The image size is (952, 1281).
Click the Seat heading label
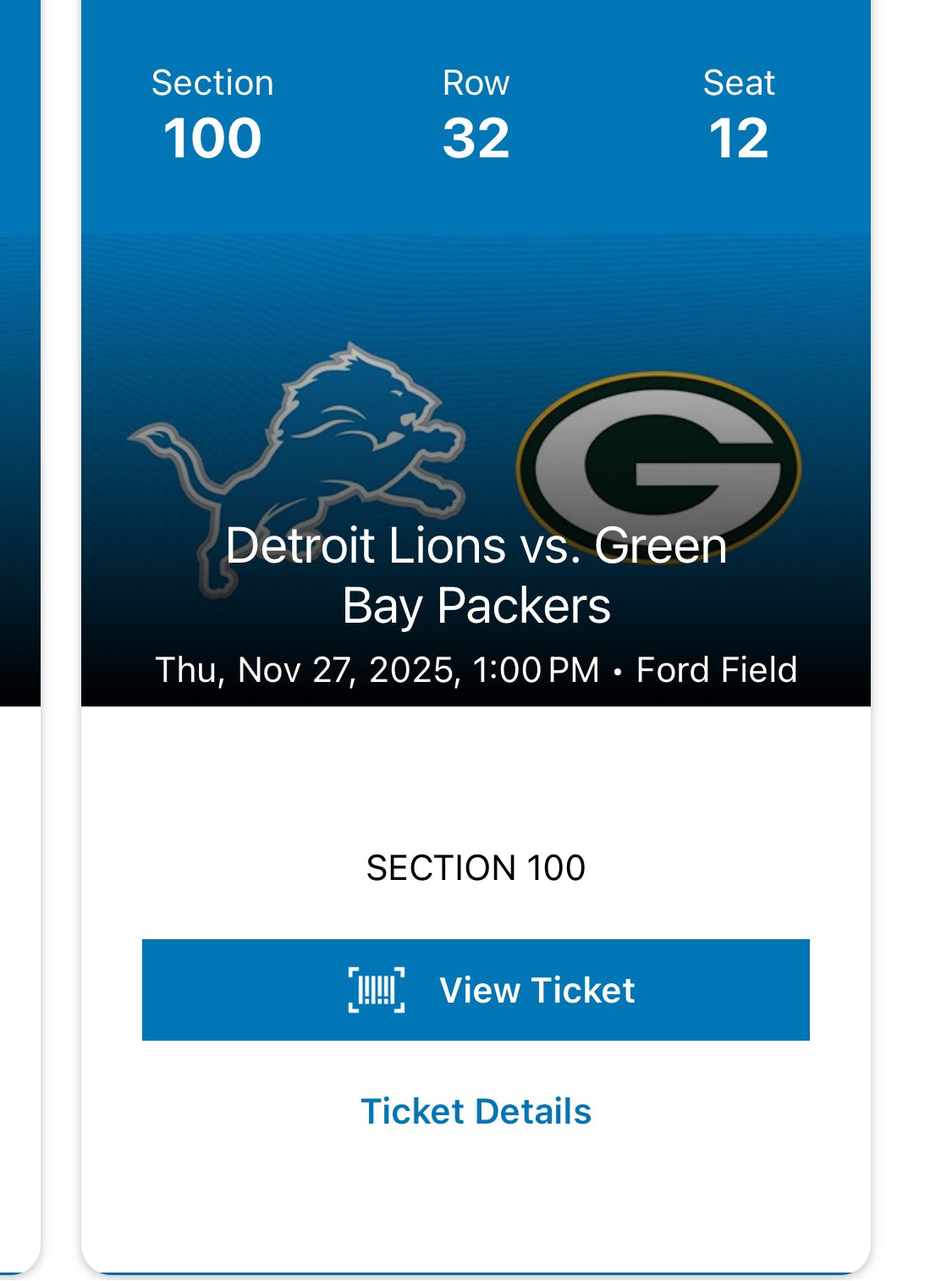click(x=739, y=83)
